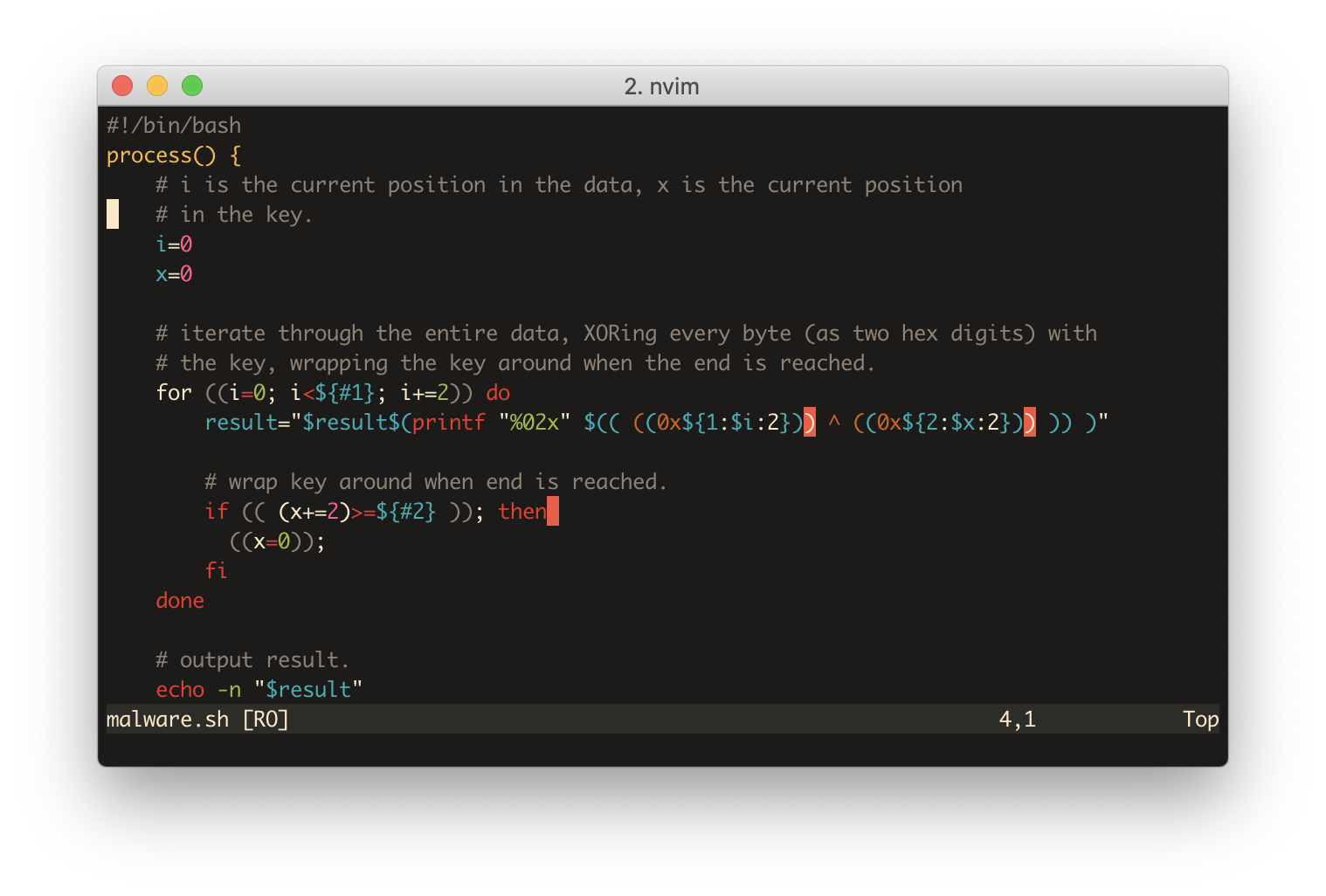Click the green zoom window button
Screen dimensions: 1326x896
(192, 86)
